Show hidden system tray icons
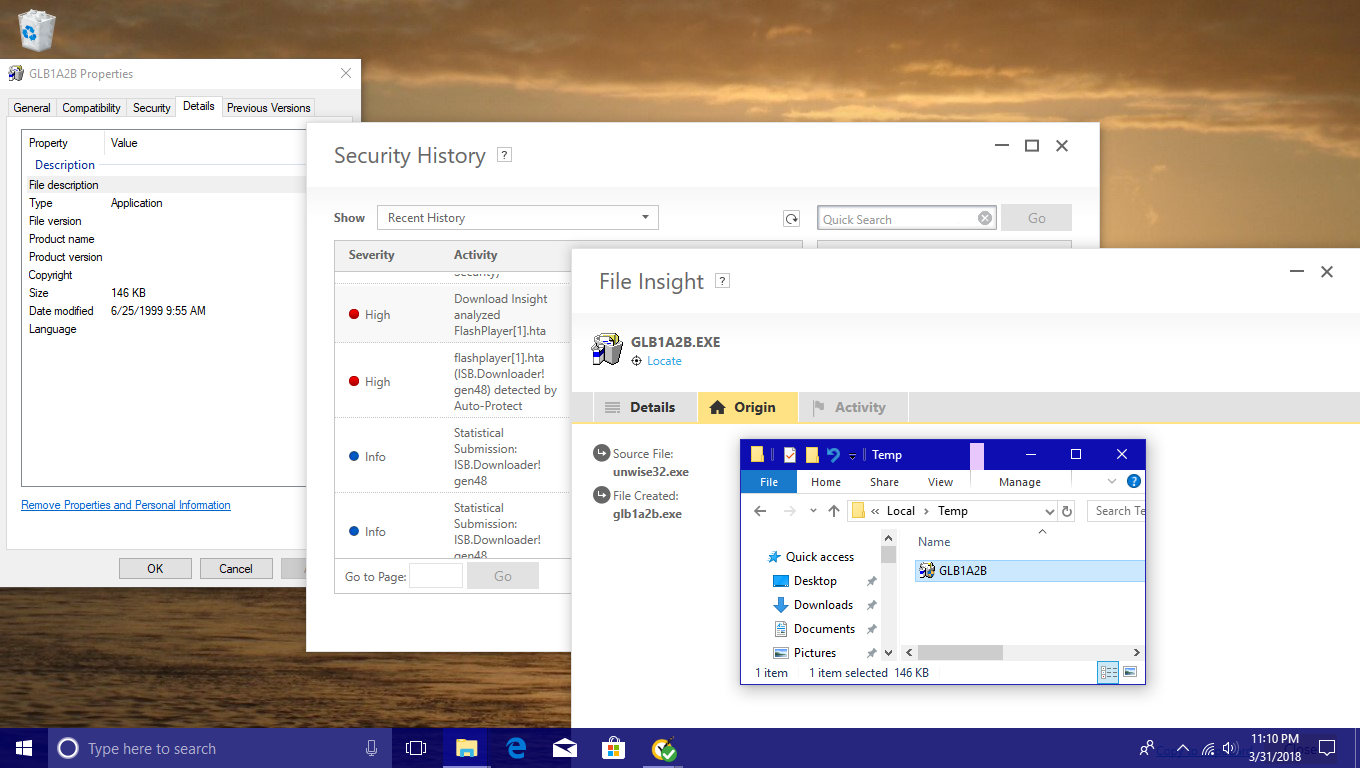 coord(1183,748)
